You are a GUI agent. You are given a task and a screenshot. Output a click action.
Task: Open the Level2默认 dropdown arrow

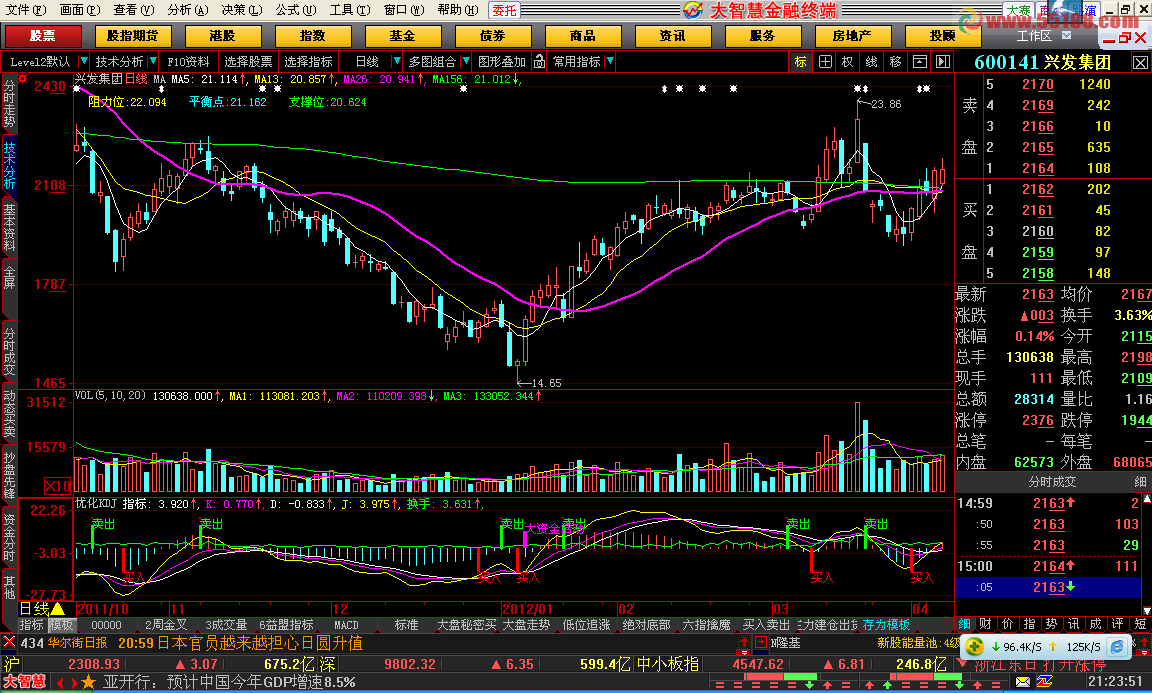point(83,61)
